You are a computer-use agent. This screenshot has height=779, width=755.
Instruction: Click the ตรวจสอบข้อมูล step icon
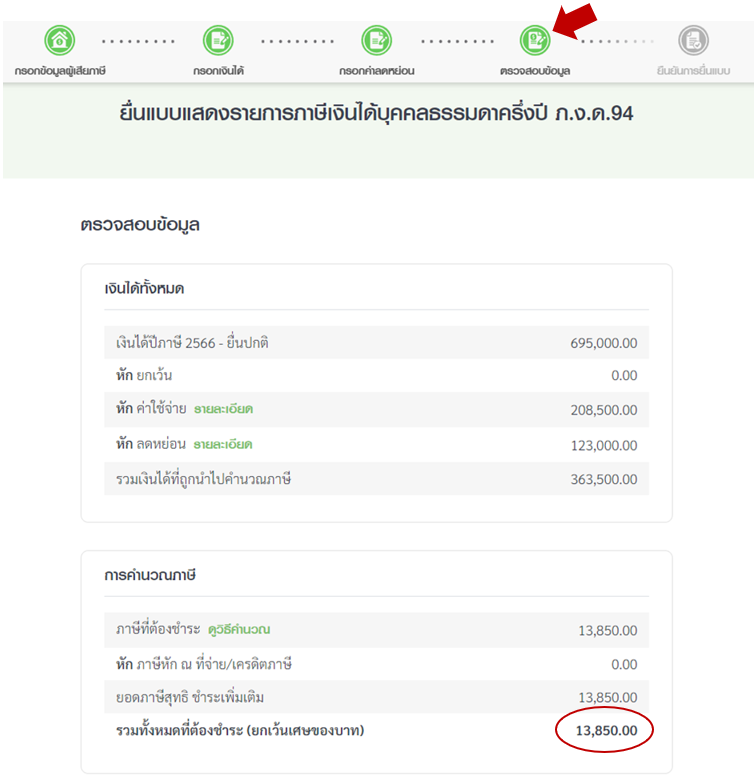tap(535, 40)
